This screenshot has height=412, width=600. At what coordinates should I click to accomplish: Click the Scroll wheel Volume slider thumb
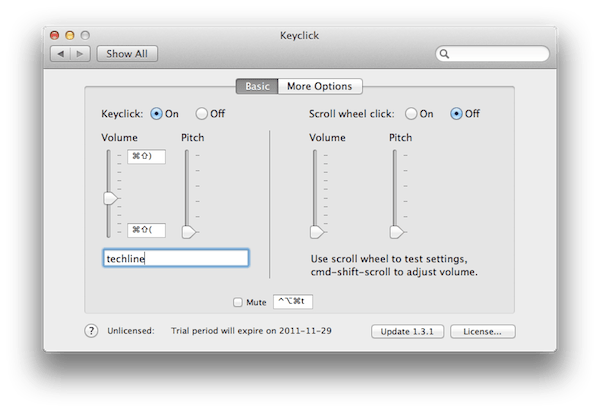pos(317,232)
